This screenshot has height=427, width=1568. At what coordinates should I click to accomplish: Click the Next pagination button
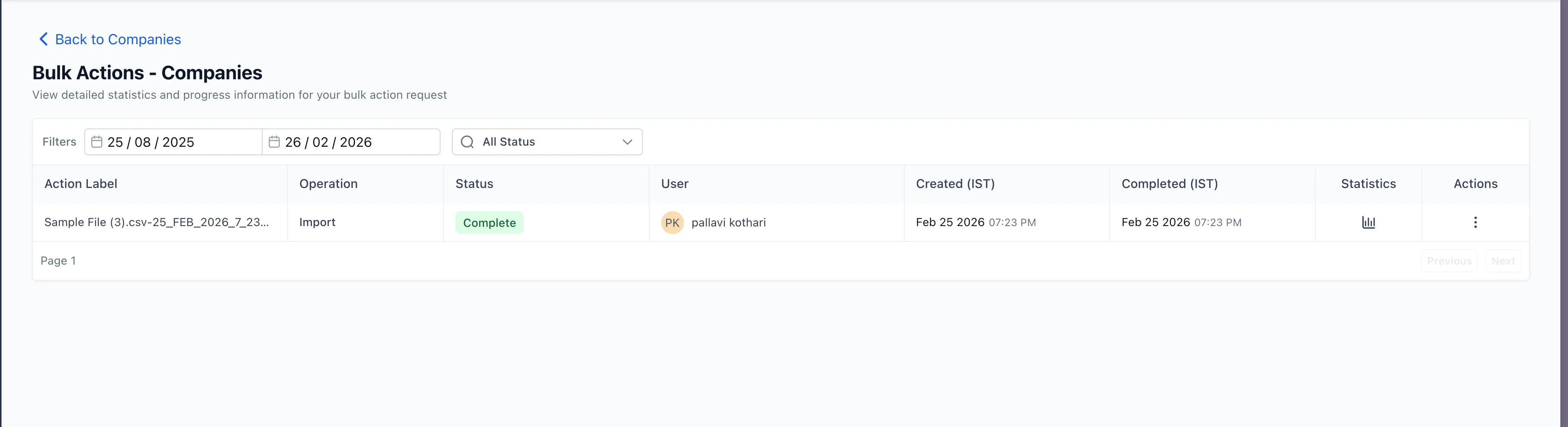1503,260
